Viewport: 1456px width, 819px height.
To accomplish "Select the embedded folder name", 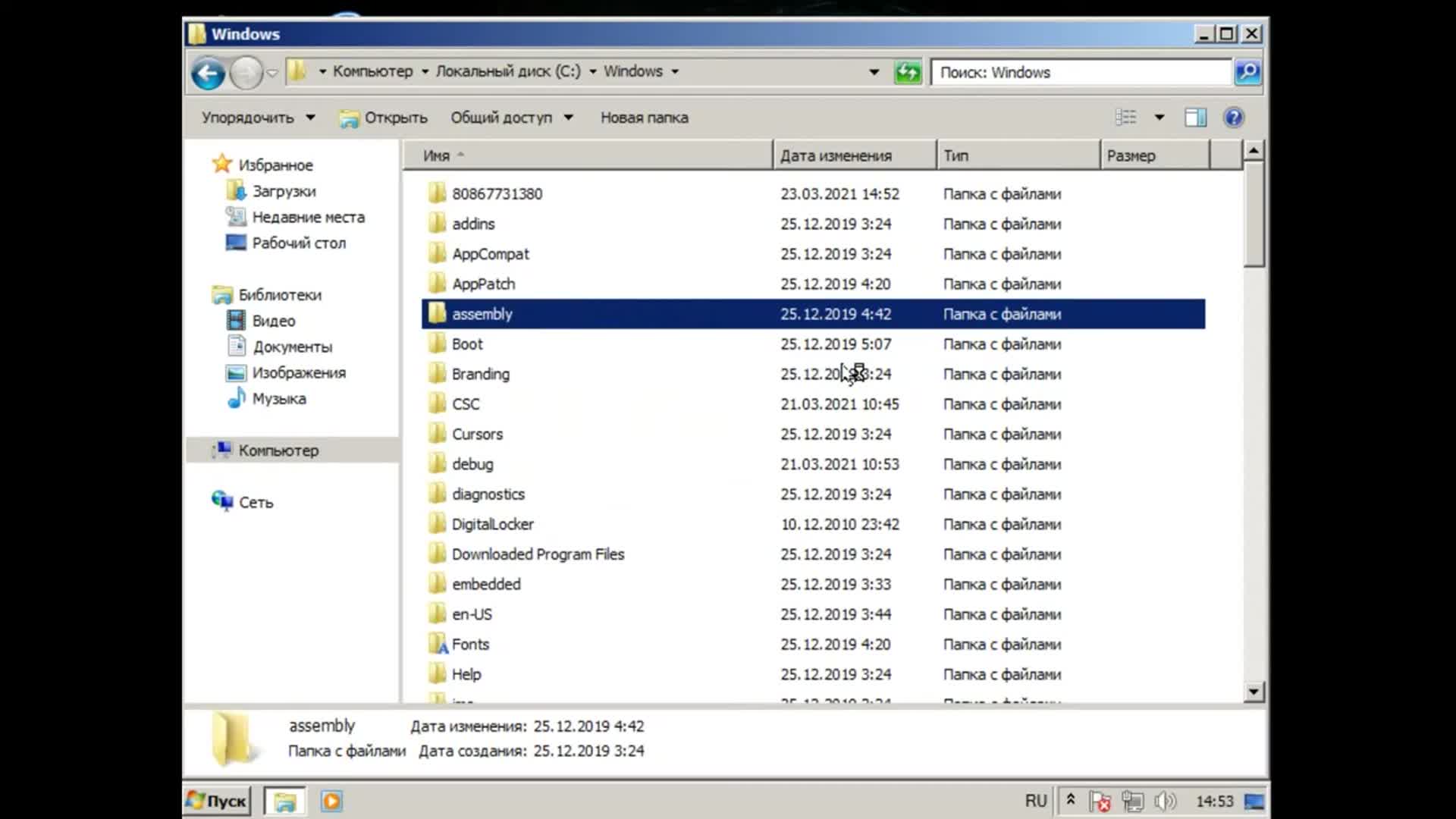I will point(486,584).
